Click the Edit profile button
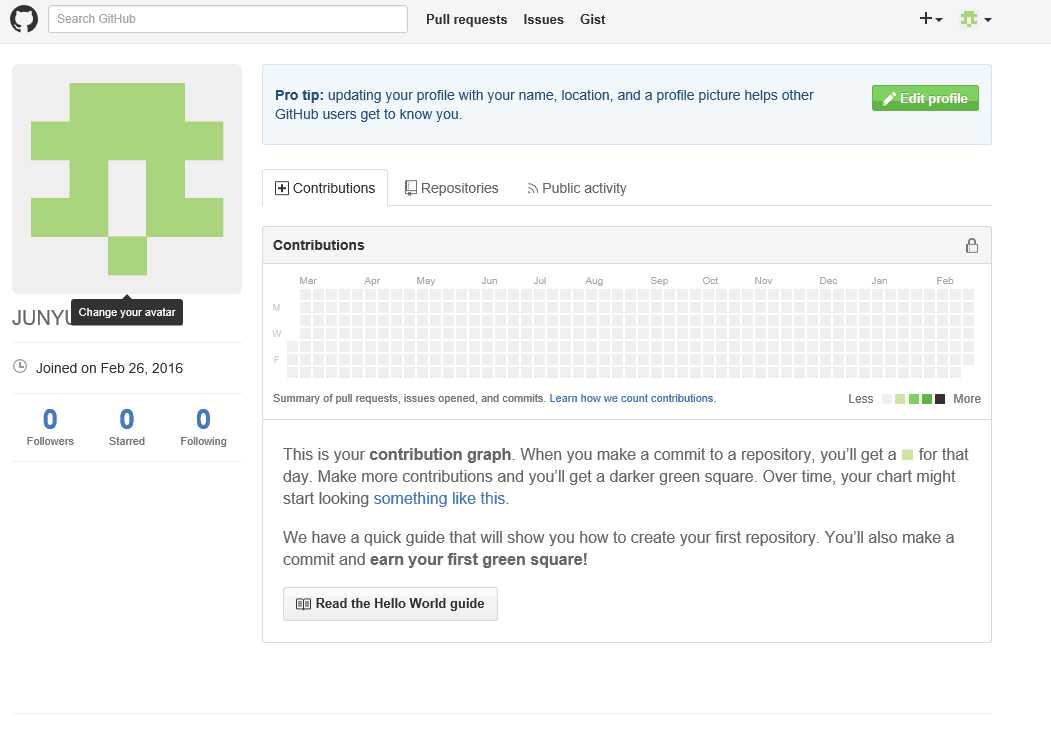This screenshot has height=747, width=1051. pos(925,98)
